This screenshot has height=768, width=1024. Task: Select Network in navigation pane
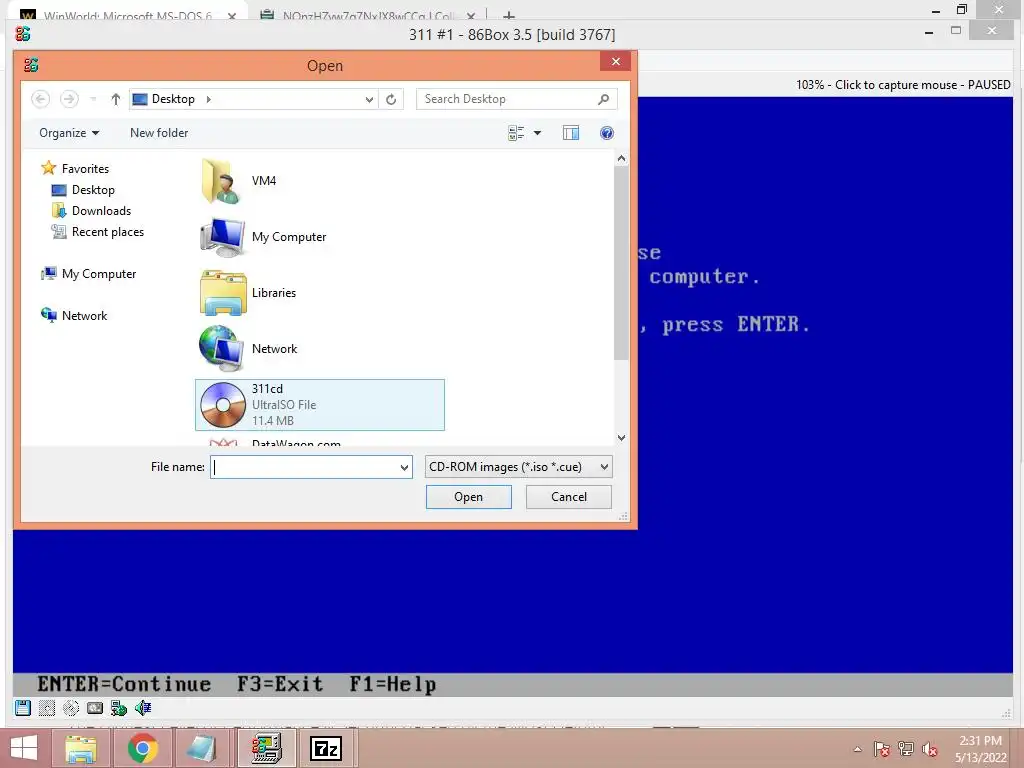[x=84, y=315]
